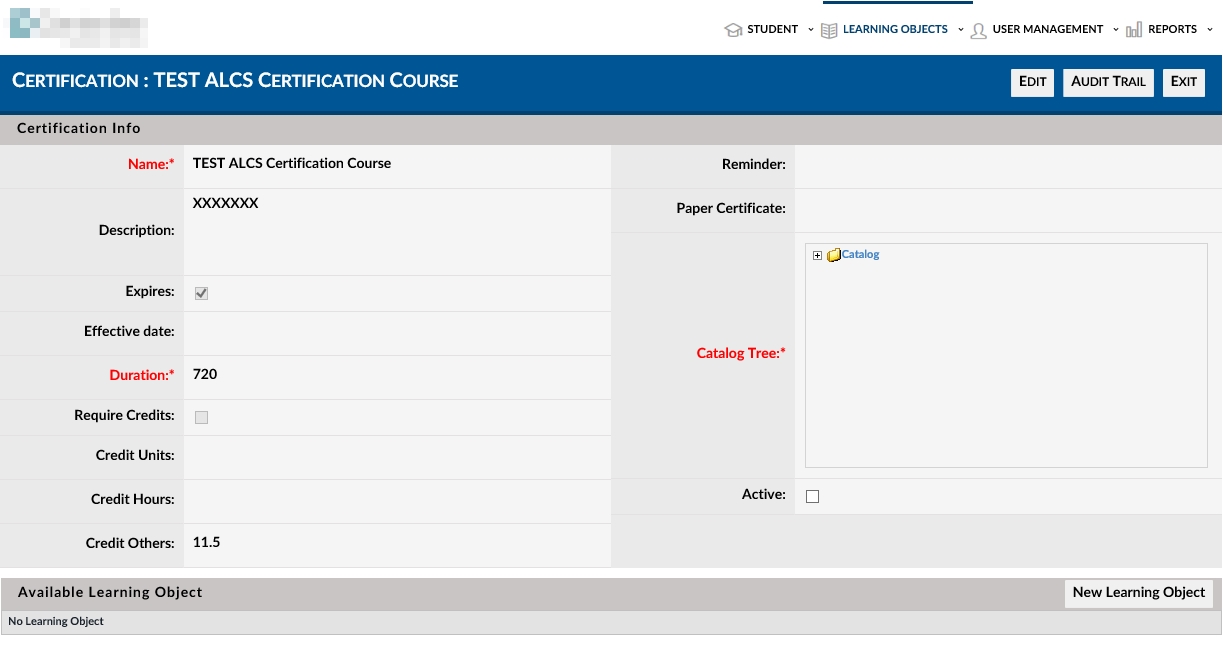Toggle the Require Credits checkbox
The width and height of the screenshot is (1223, 668).
click(201, 417)
